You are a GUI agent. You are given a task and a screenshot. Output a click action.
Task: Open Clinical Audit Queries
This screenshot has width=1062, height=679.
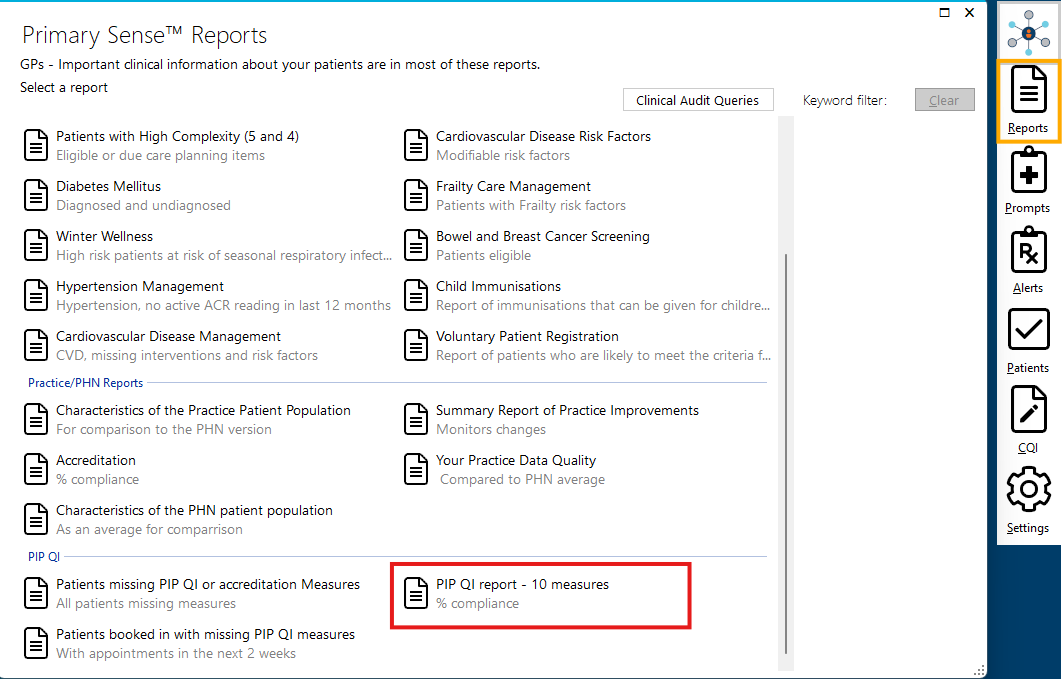tap(698, 100)
